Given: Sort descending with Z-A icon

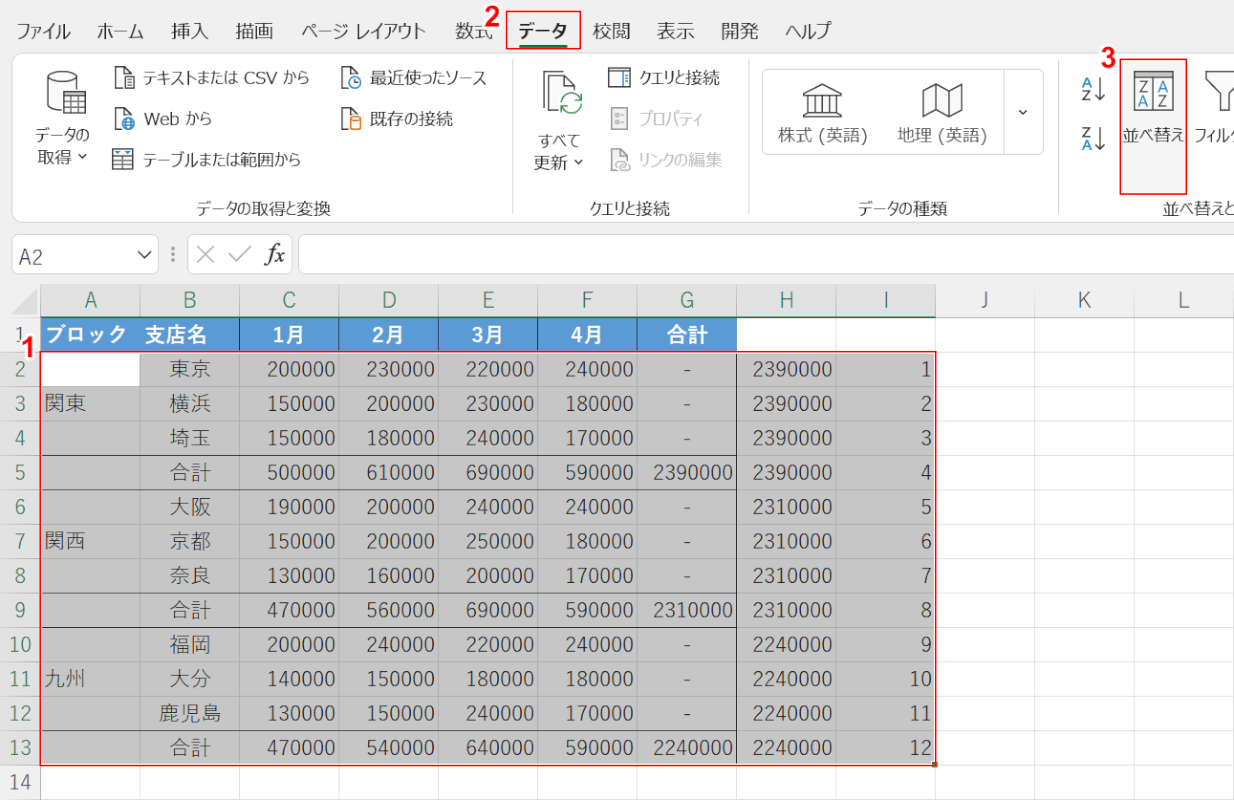Looking at the screenshot, I should (1093, 138).
